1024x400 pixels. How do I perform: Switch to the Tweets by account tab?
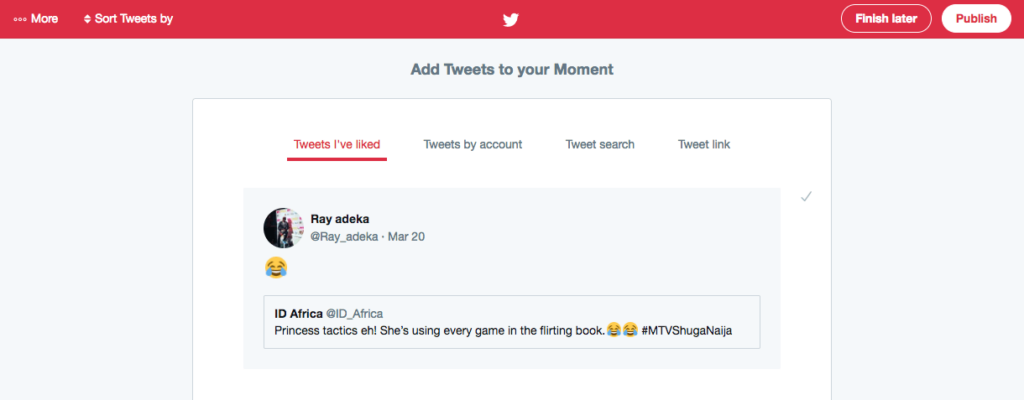pyautogui.click(x=472, y=144)
